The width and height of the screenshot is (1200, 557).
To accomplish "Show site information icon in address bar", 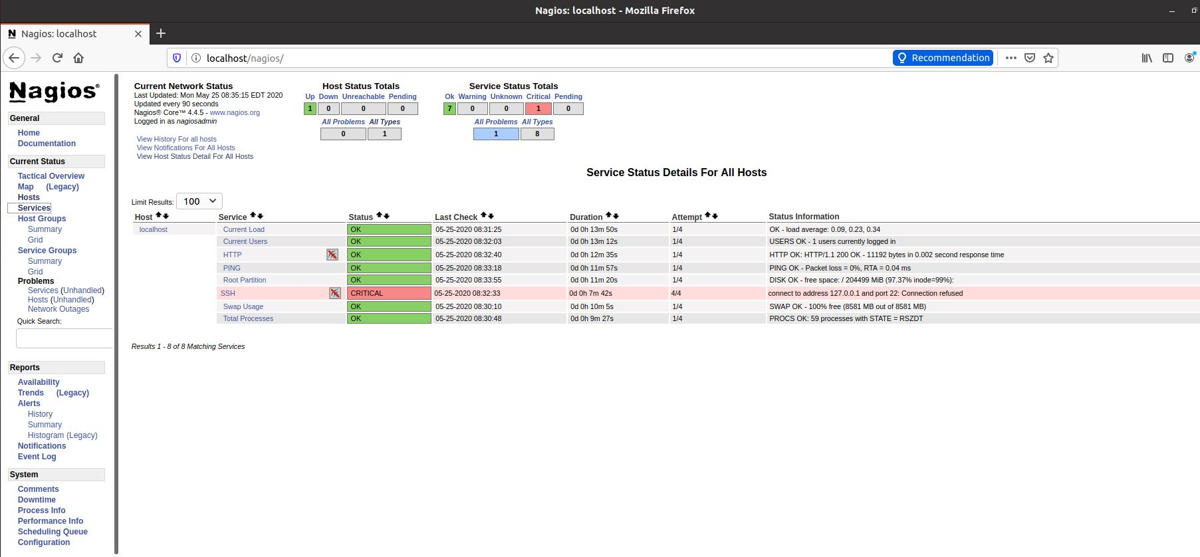I will tap(196, 58).
